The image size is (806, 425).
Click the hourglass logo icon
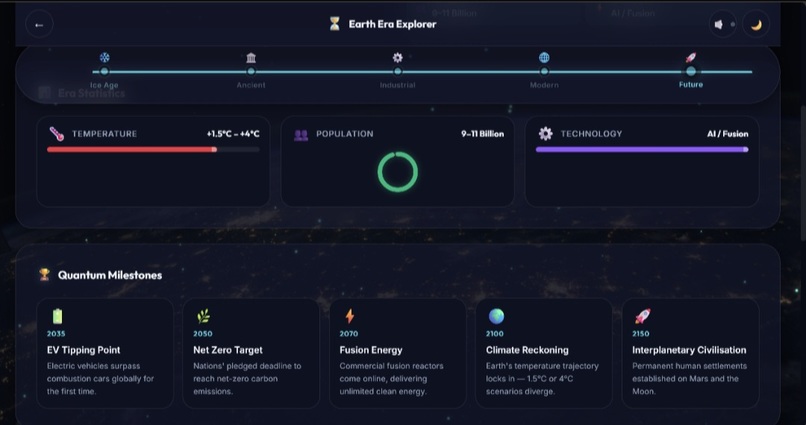tap(335, 24)
